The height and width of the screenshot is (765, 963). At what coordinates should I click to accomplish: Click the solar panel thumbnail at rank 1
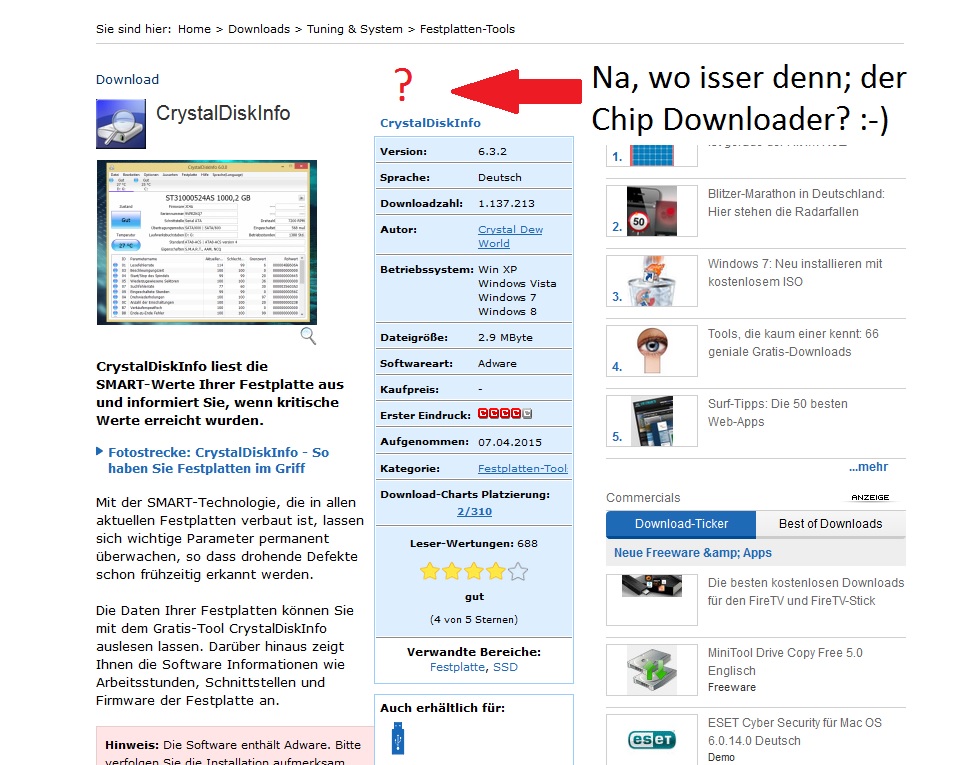click(652, 155)
